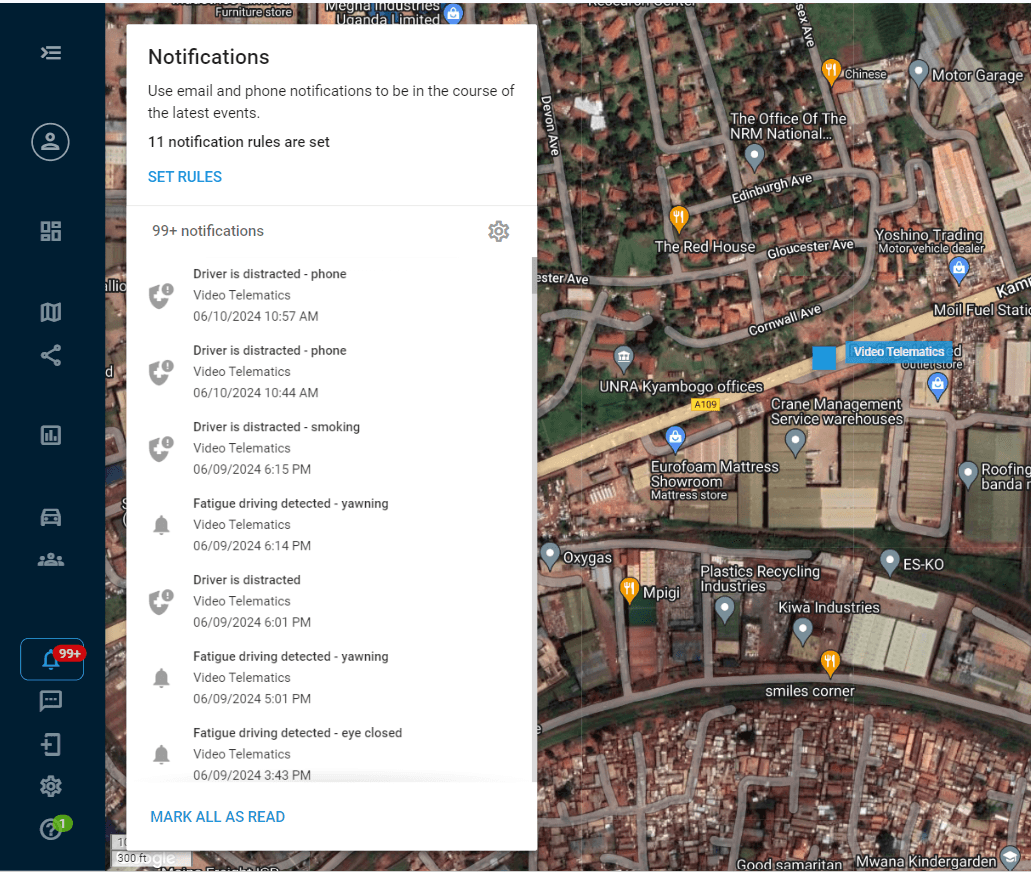
Task: Open yawning fatigue alert from 6:14 PM
Action: click(x=329, y=525)
